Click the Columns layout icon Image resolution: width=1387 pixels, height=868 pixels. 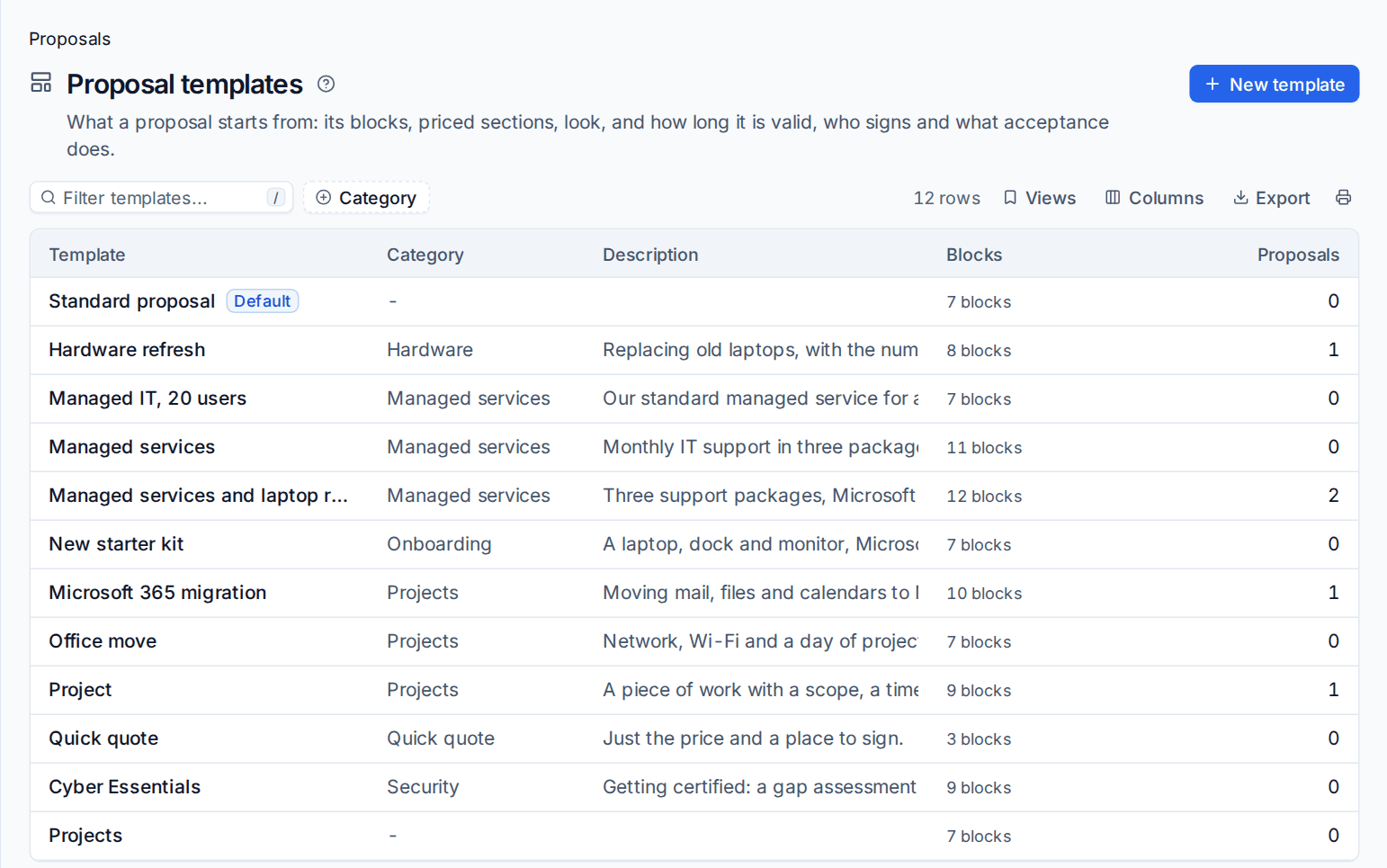point(1113,198)
